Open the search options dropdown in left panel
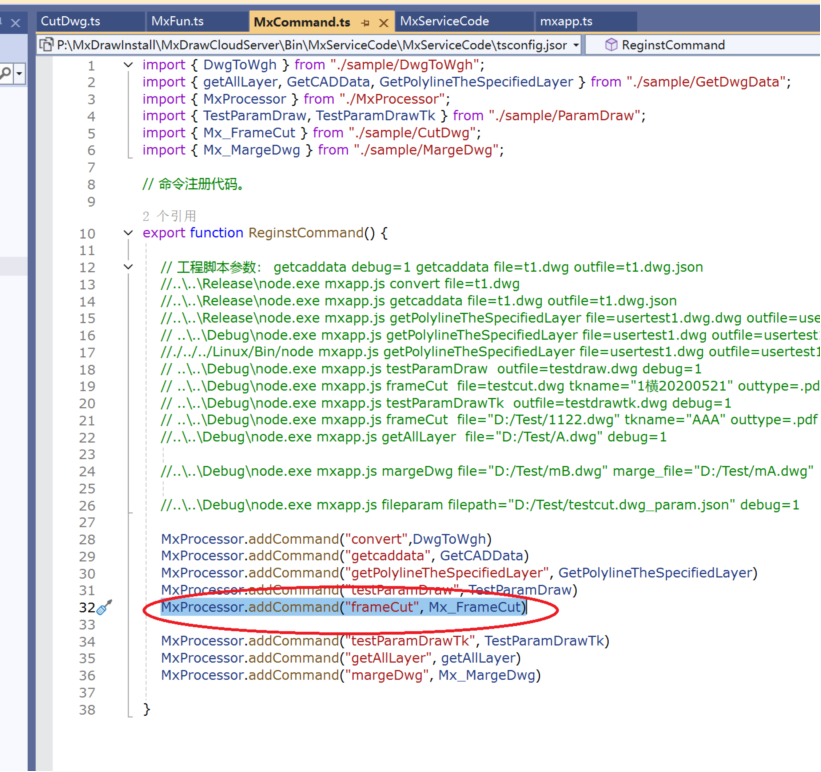 tap(19, 74)
